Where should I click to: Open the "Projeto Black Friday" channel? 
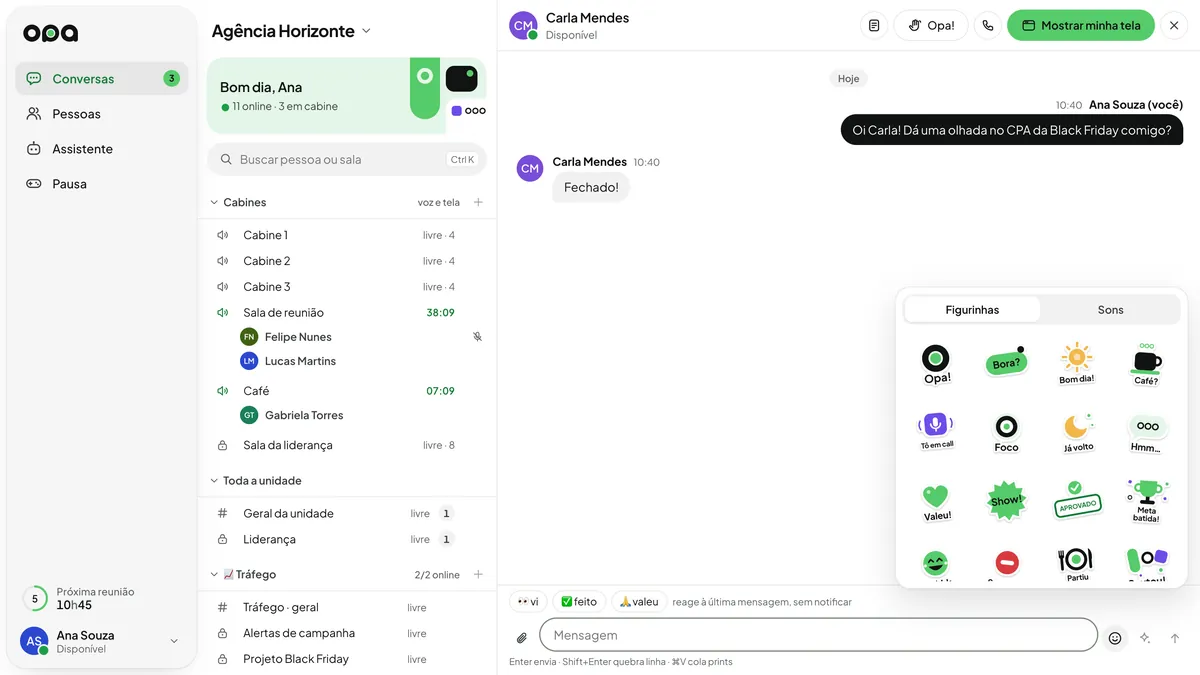point(347,659)
